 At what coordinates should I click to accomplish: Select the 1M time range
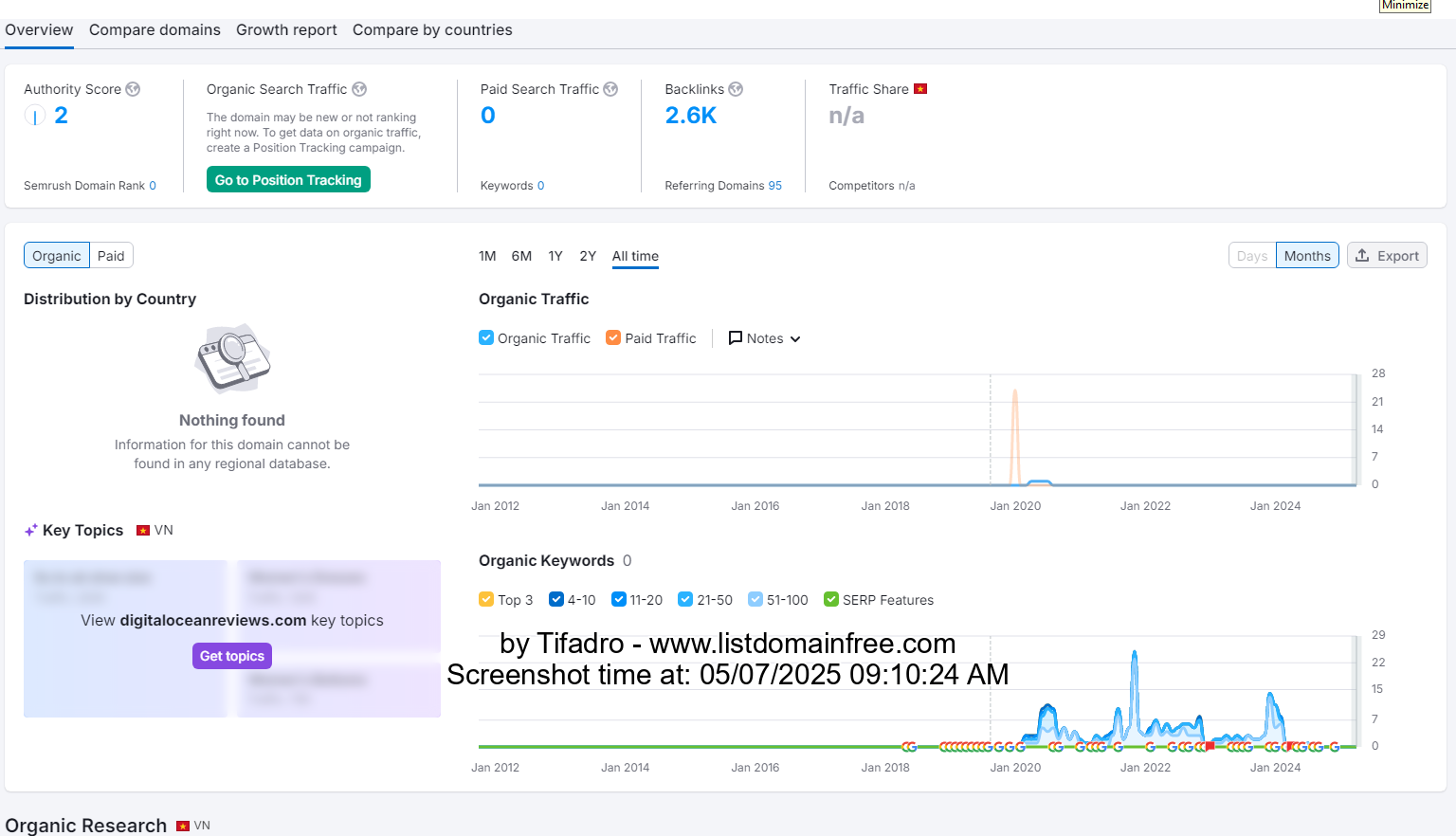click(x=487, y=256)
